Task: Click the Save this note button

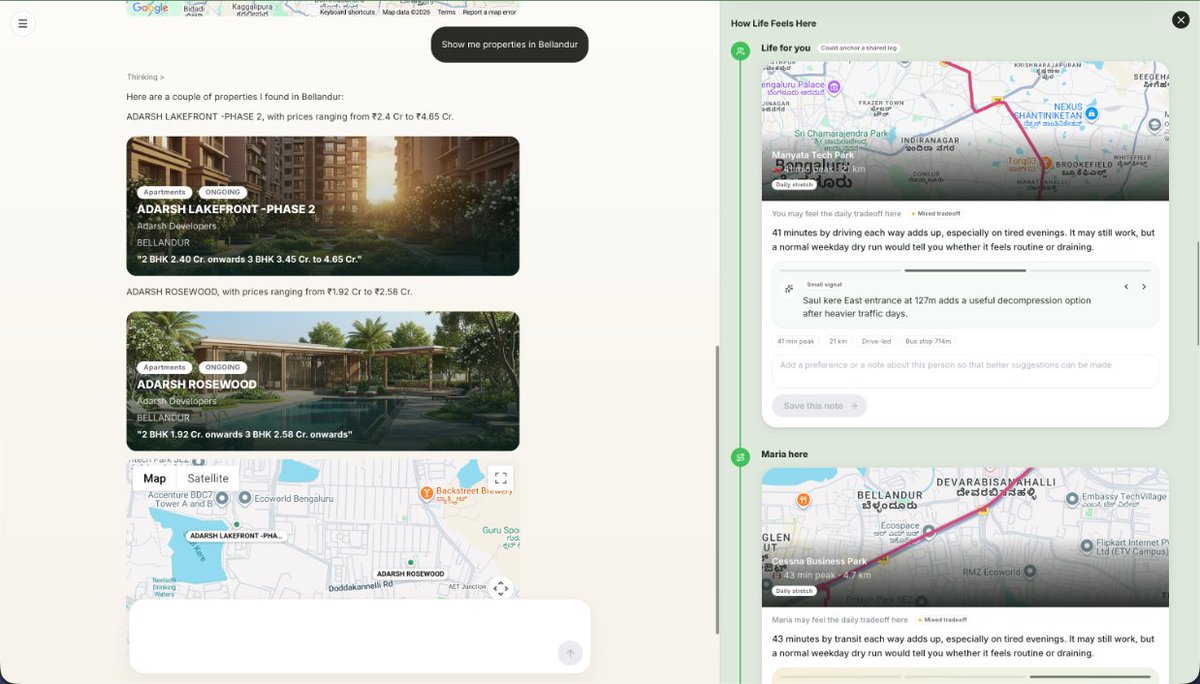Action: point(819,406)
